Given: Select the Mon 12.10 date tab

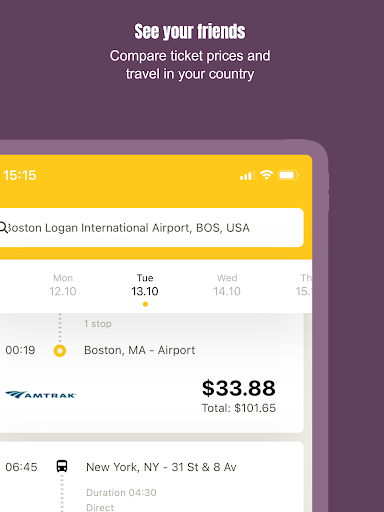Looking at the screenshot, I should [x=63, y=285].
